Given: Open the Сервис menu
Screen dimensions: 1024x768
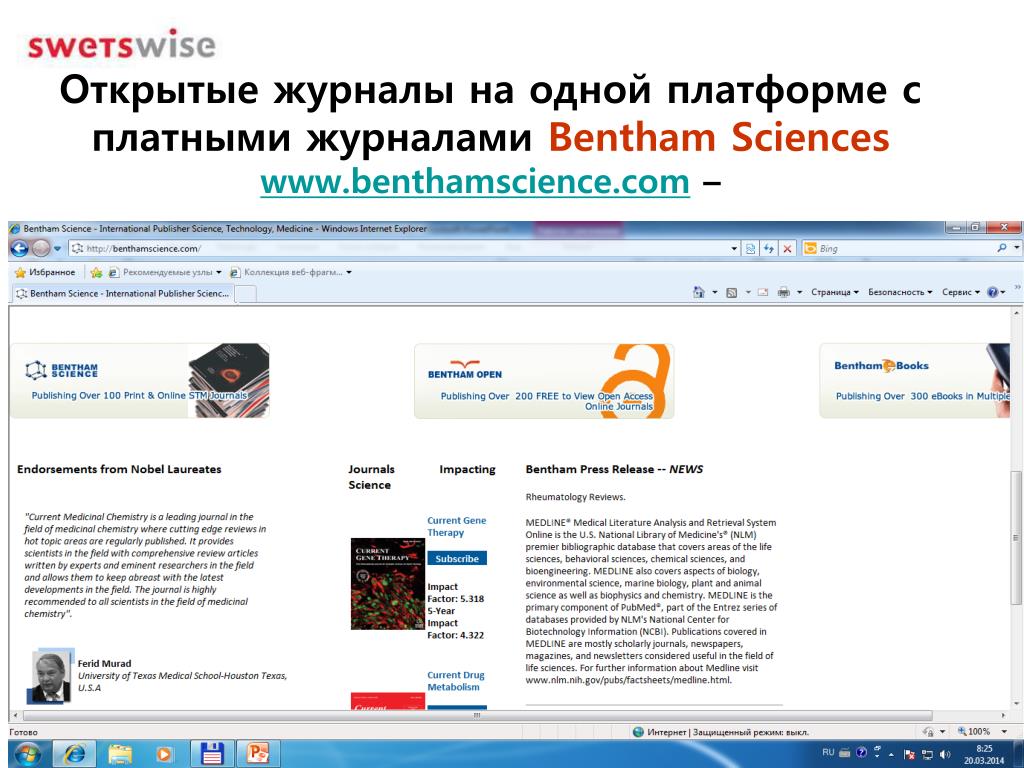Looking at the screenshot, I should coord(961,293).
